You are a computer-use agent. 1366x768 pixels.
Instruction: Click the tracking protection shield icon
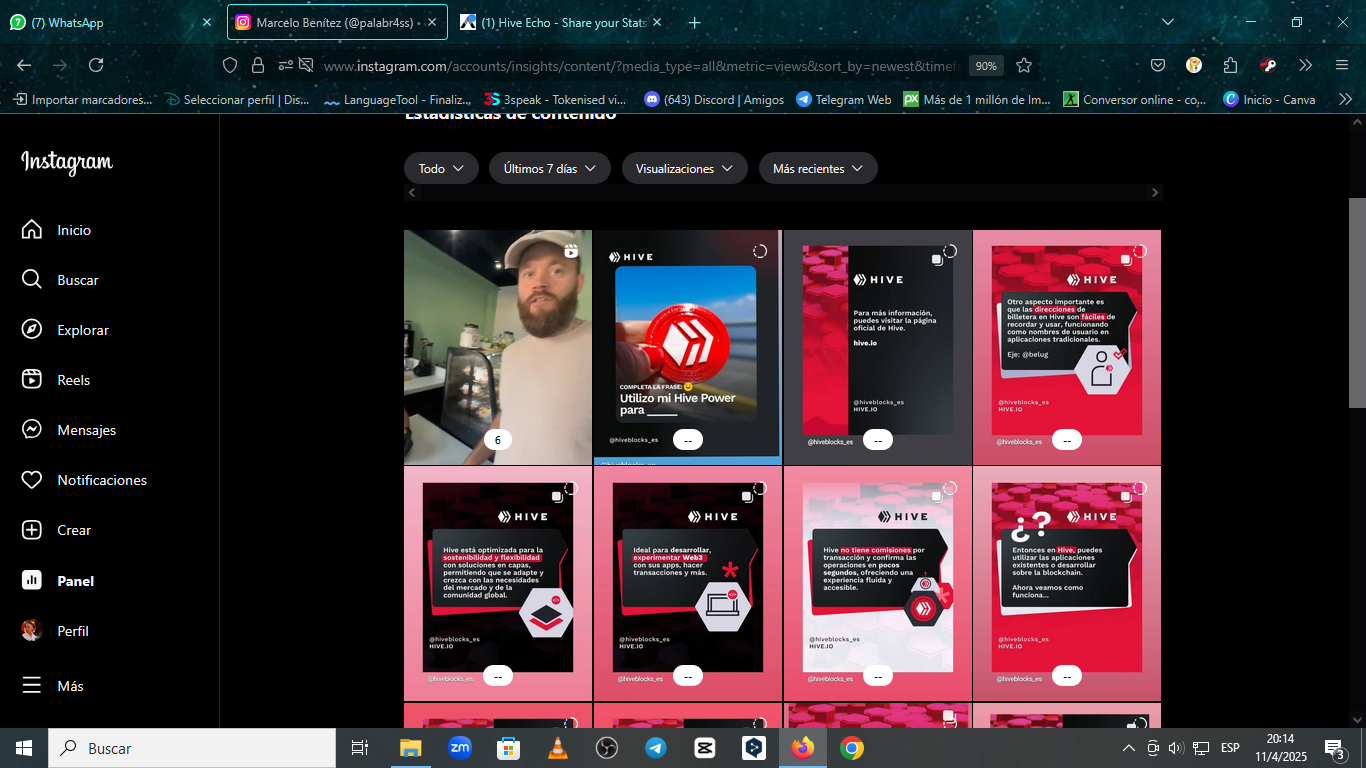click(x=230, y=65)
